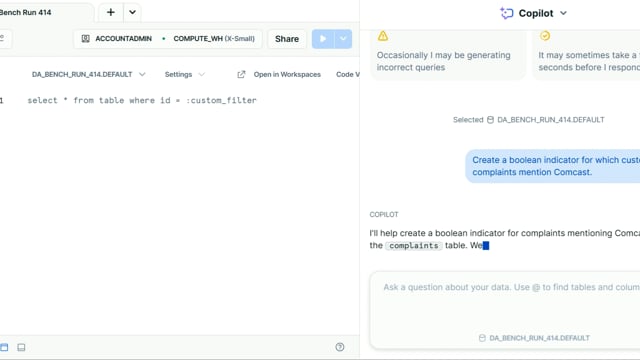The width and height of the screenshot is (640, 360).
Task: Add a new worksheet tab with plus icon
Action: point(111,12)
